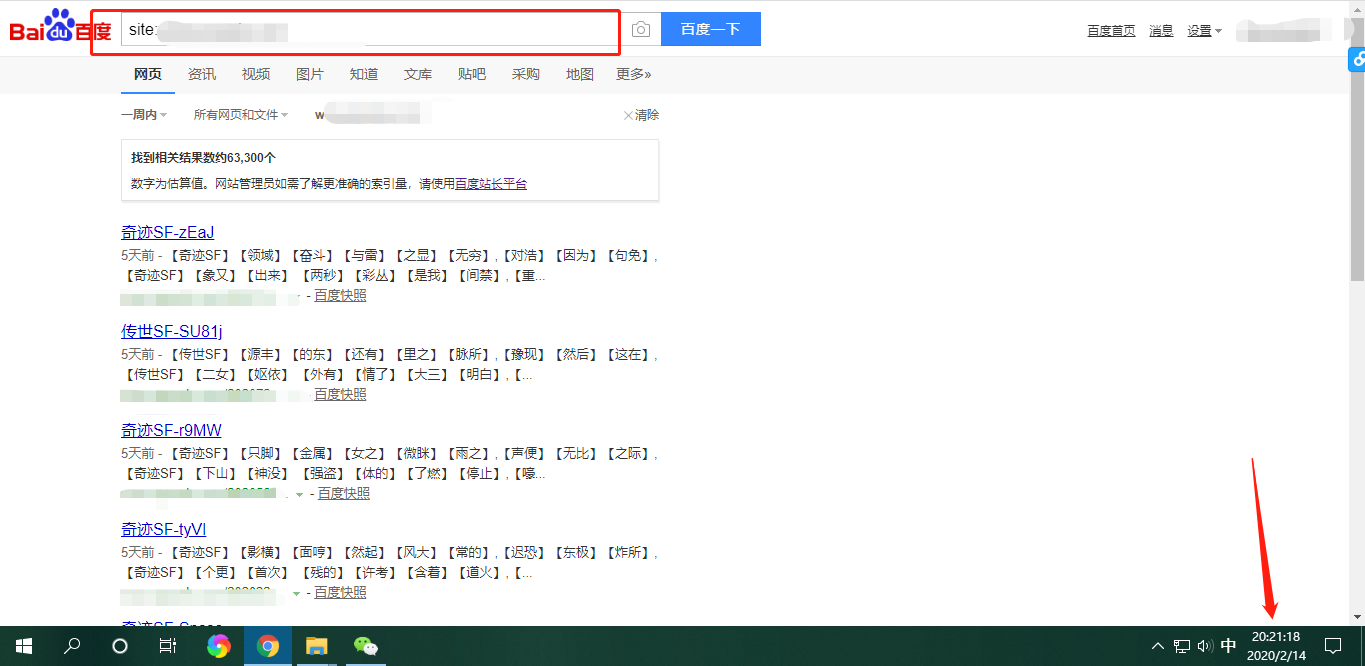Open Chrome from the taskbar

pyautogui.click(x=267, y=646)
